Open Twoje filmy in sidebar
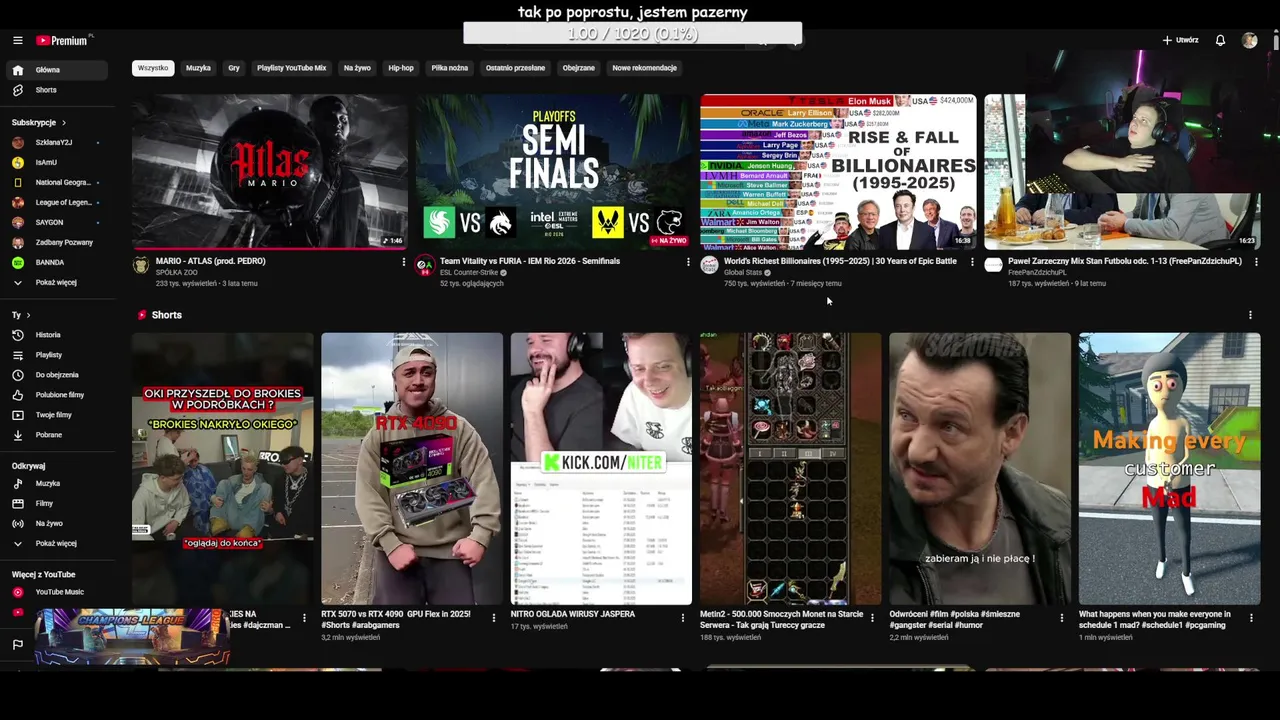Viewport: 1280px width, 720px height. (55, 415)
